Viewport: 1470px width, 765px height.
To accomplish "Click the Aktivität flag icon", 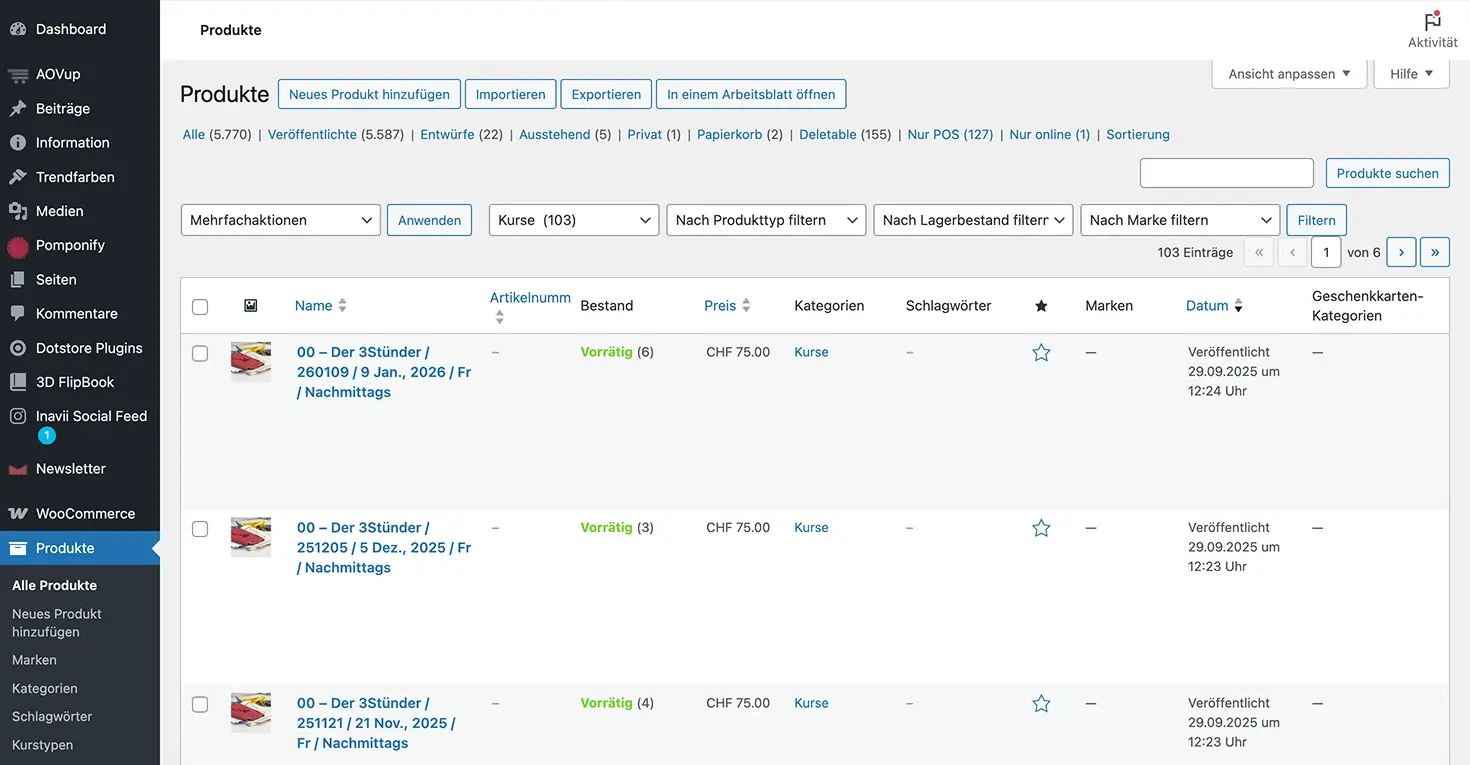I will click(1432, 22).
